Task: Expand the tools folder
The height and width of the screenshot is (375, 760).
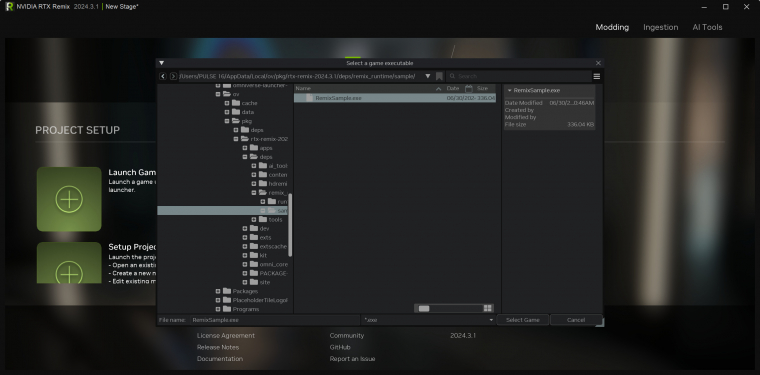Action: [254, 219]
